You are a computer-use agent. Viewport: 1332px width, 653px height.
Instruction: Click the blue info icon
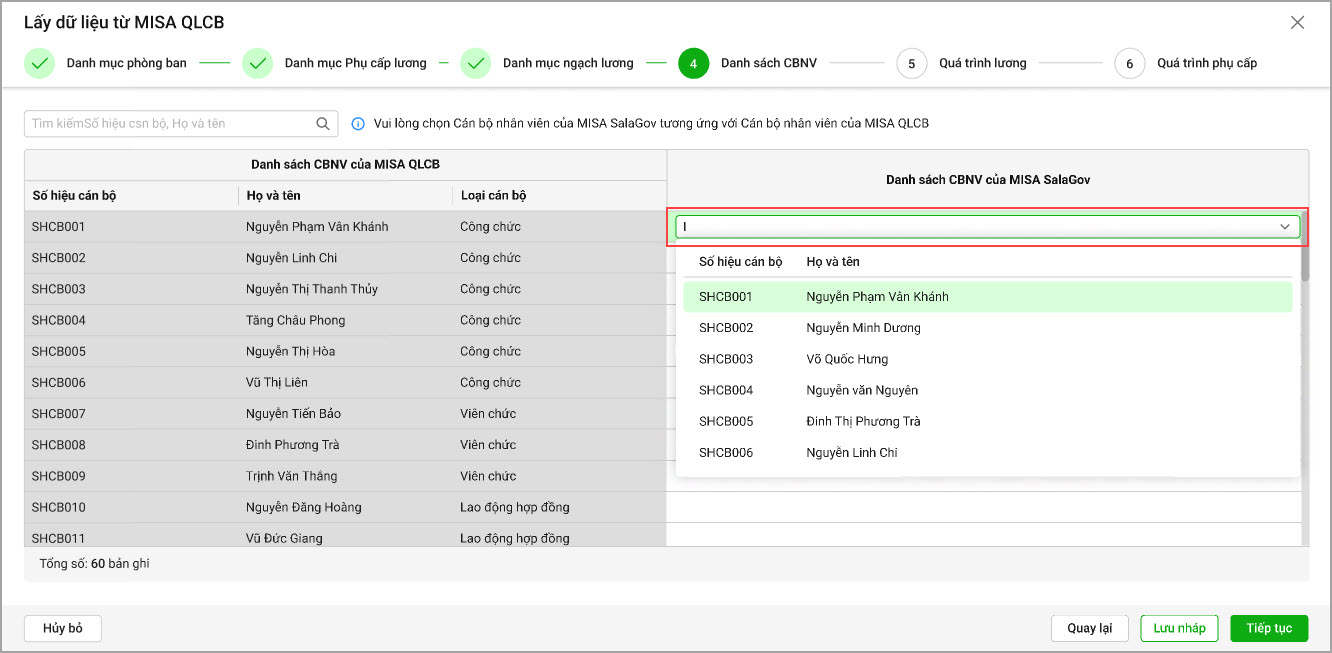click(358, 124)
